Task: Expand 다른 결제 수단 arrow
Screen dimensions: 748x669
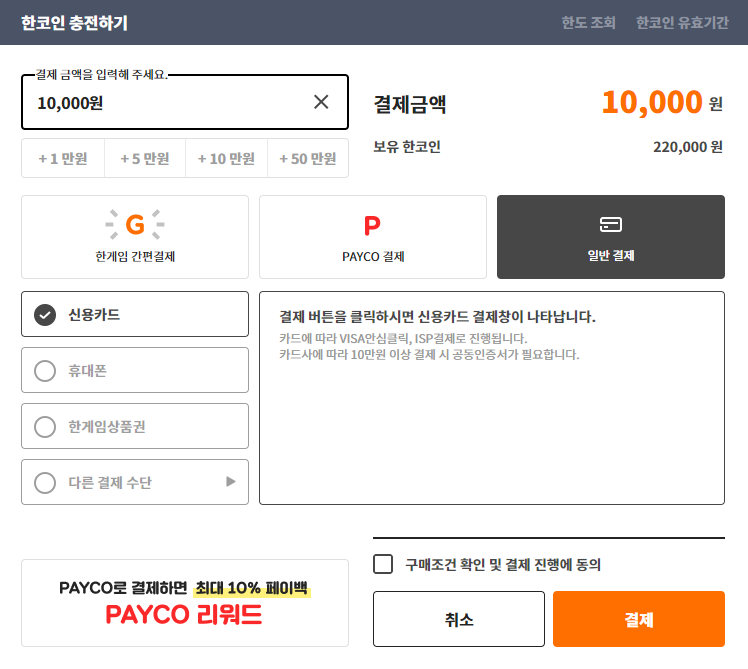Action: click(x=231, y=482)
